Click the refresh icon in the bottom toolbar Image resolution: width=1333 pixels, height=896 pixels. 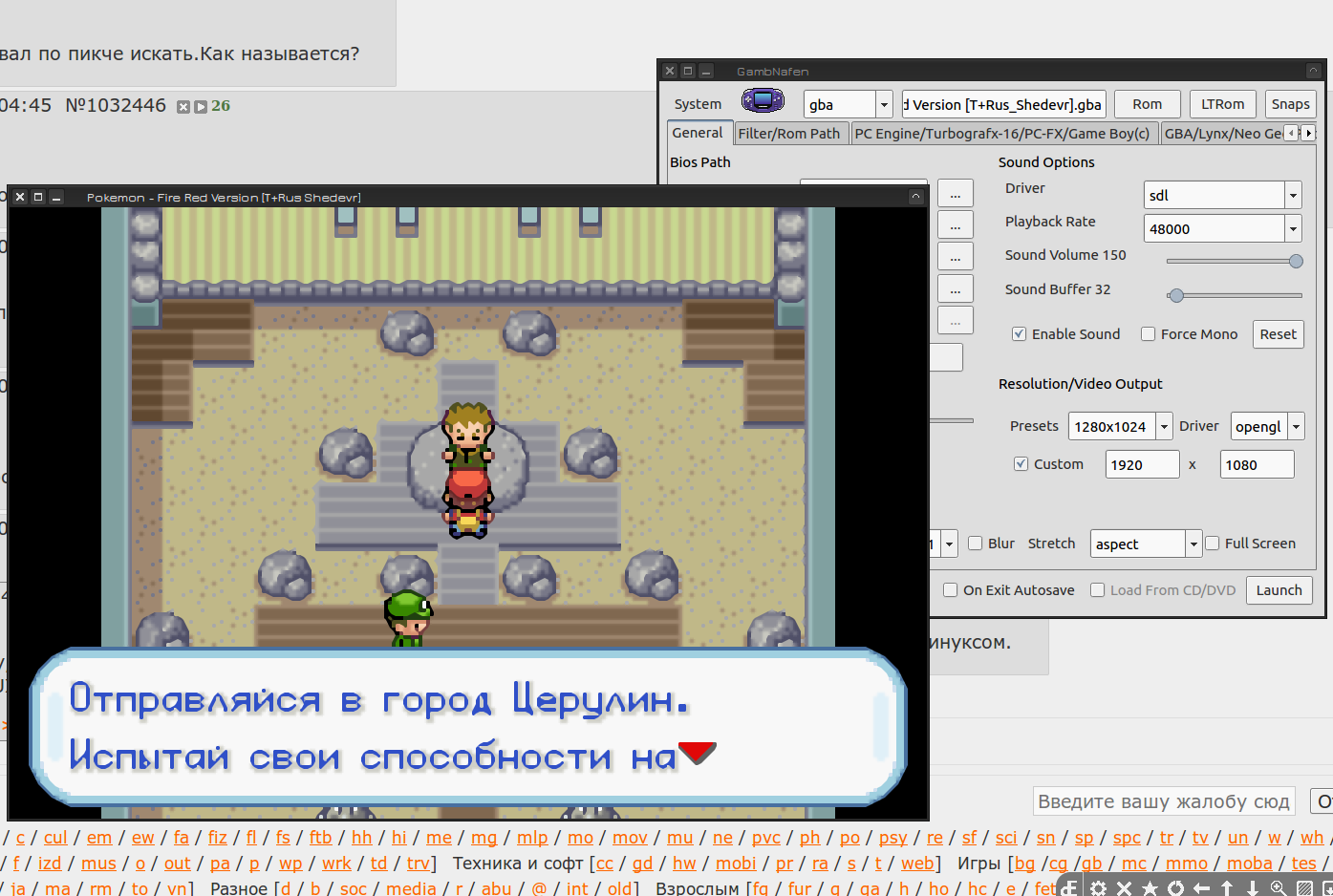tap(1175, 888)
